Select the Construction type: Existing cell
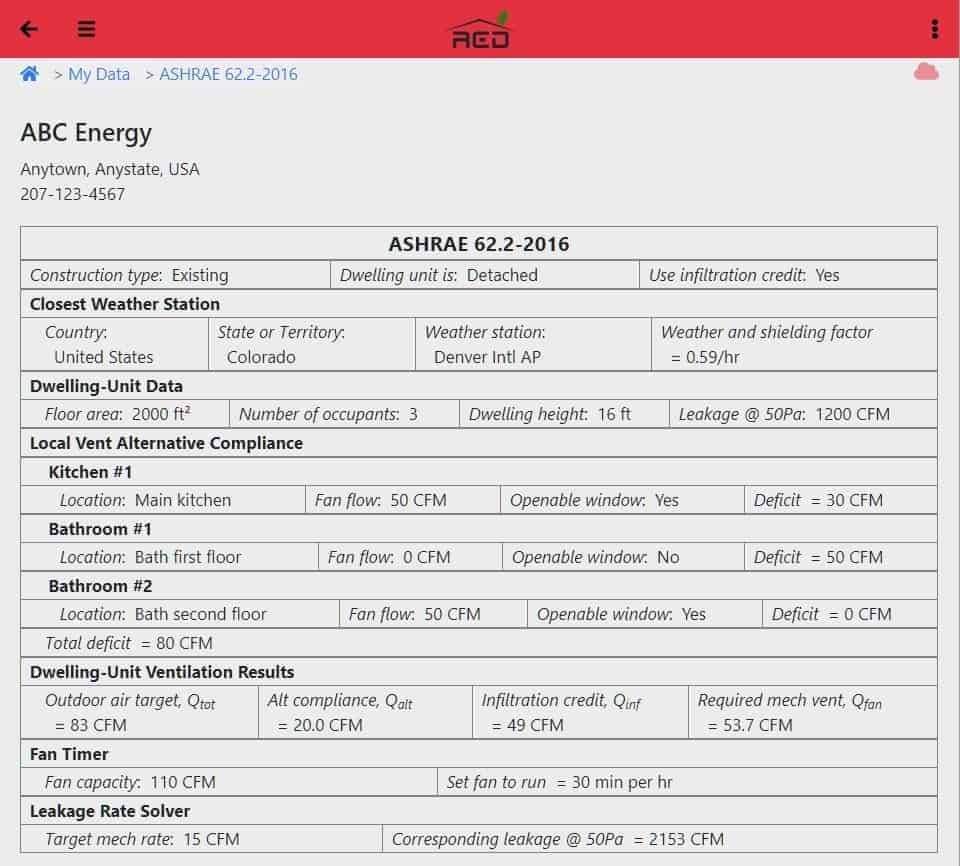 click(175, 275)
